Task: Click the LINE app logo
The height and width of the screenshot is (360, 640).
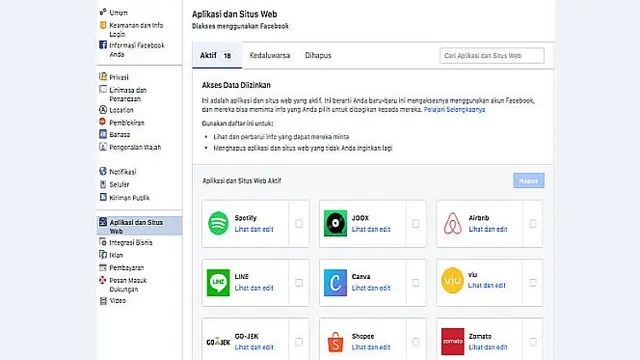Action: (218, 282)
